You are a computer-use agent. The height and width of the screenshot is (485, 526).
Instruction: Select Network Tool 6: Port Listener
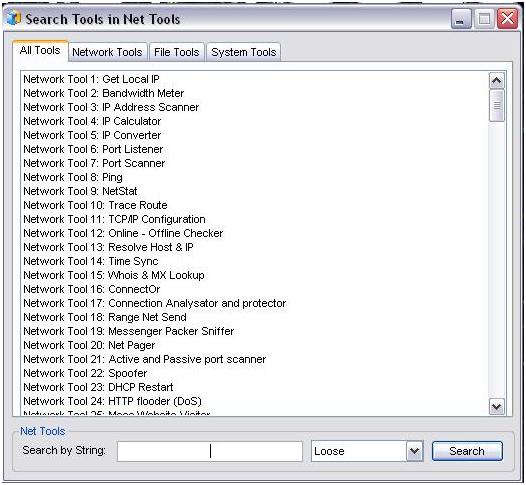click(x=93, y=149)
